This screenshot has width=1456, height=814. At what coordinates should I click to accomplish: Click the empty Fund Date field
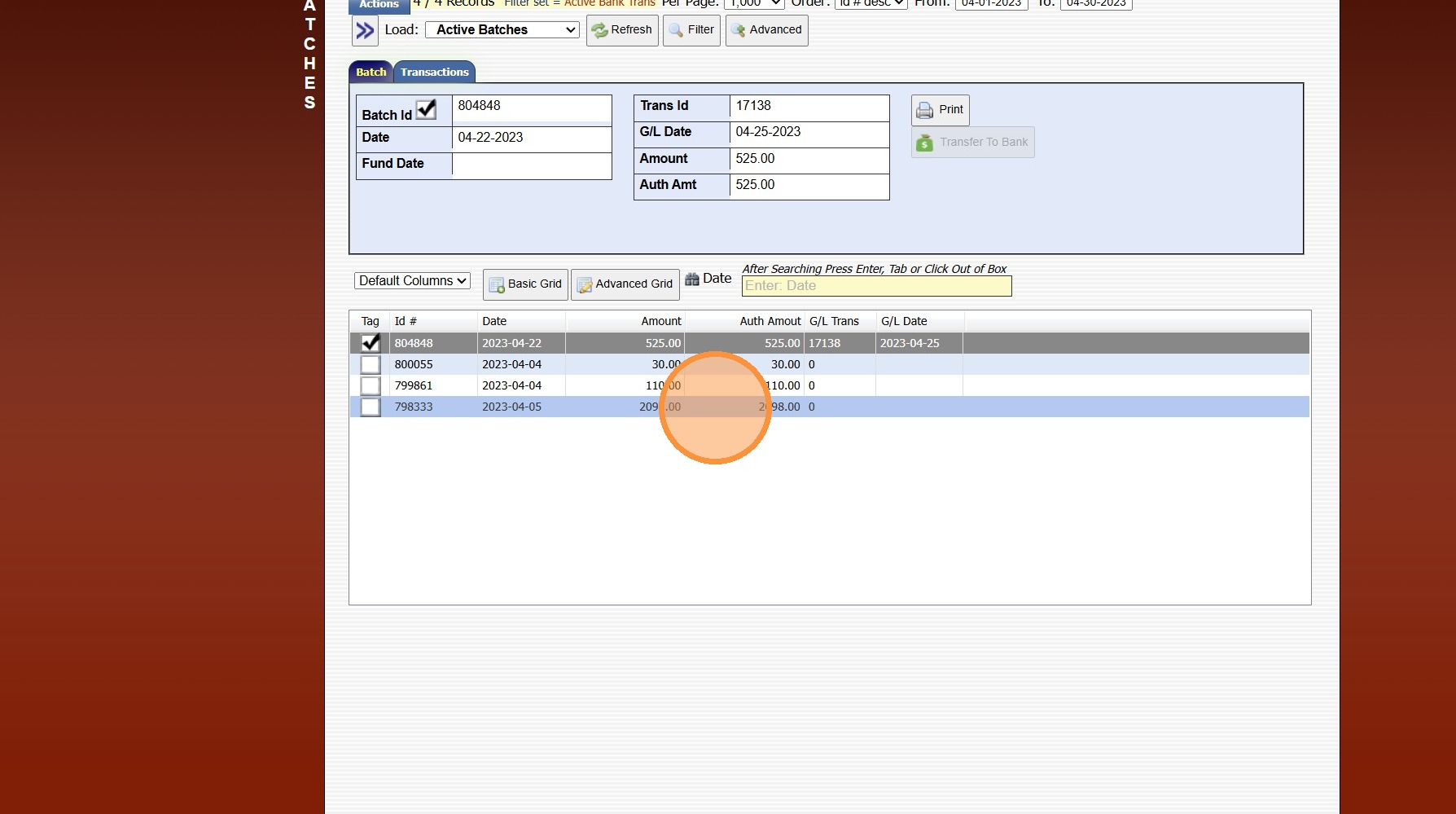click(x=532, y=165)
